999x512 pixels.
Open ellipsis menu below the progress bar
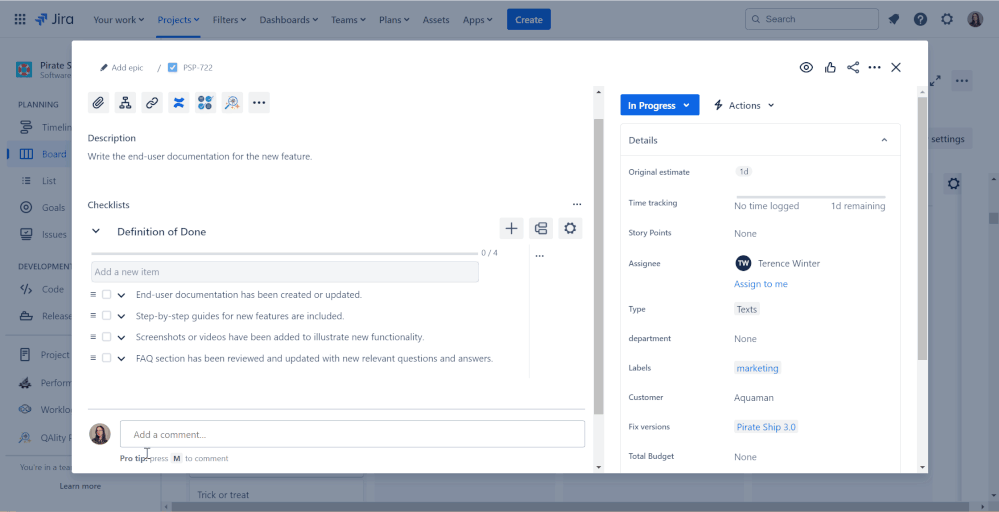point(540,256)
